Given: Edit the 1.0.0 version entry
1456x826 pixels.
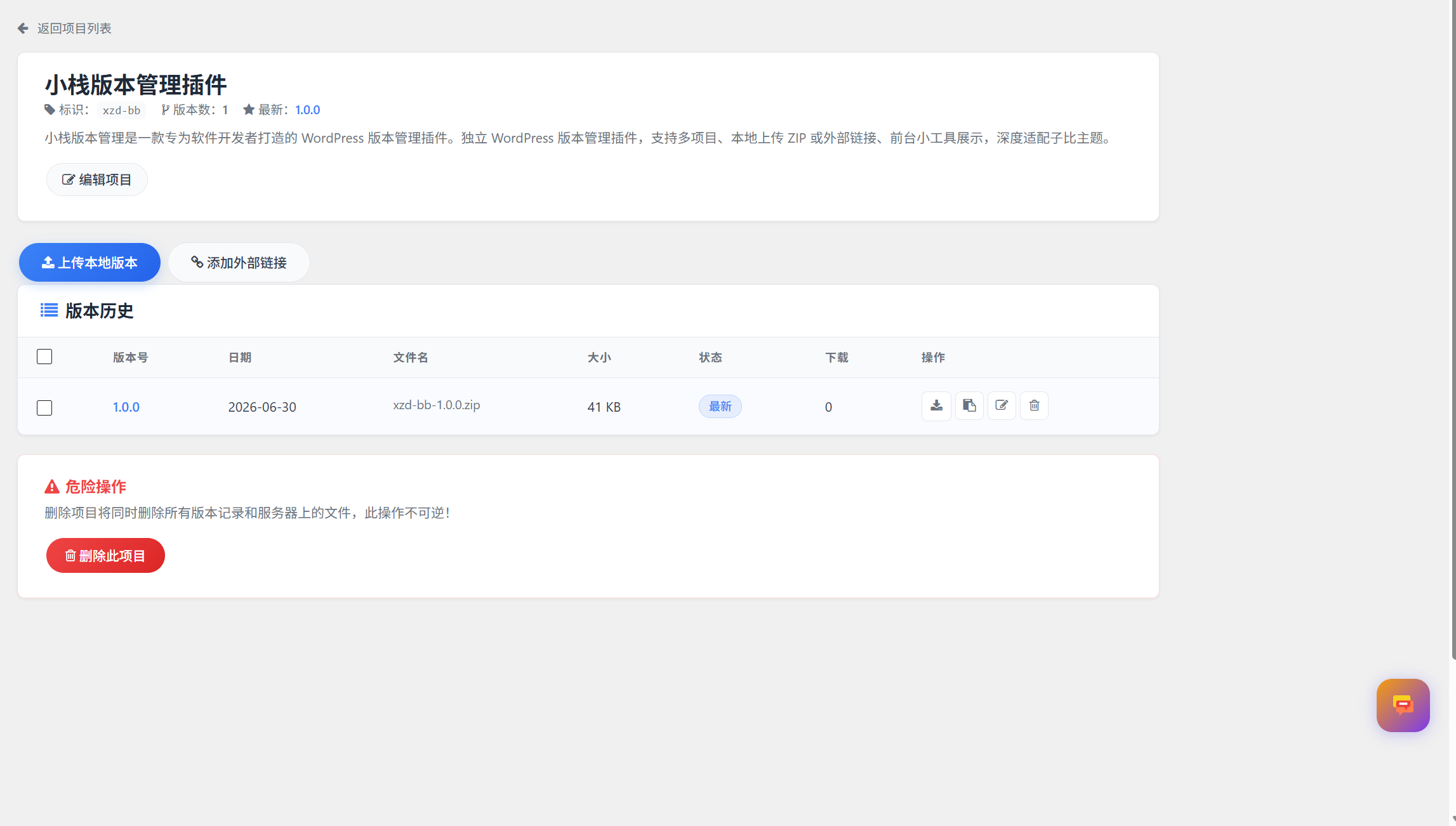Looking at the screenshot, I should tap(1002, 406).
